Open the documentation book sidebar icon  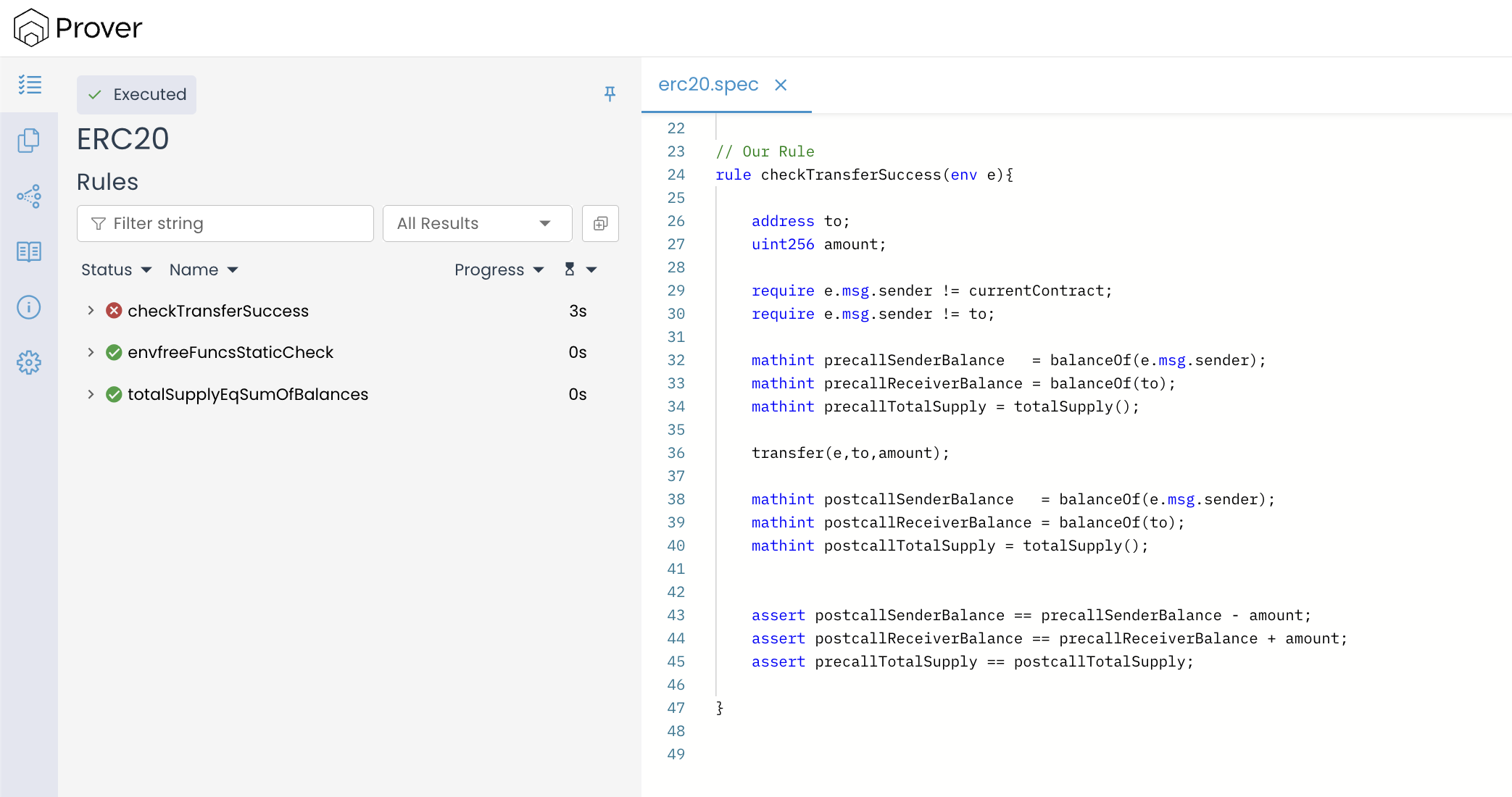click(x=29, y=251)
